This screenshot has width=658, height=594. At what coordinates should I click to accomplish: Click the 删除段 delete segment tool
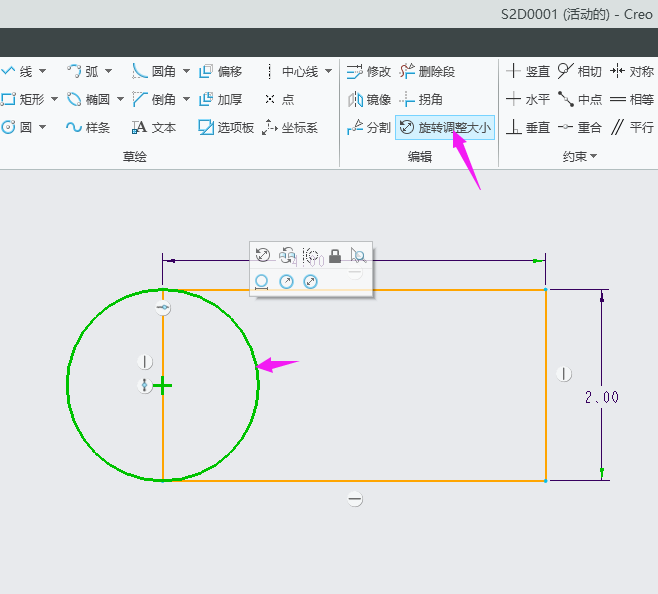pos(427,72)
